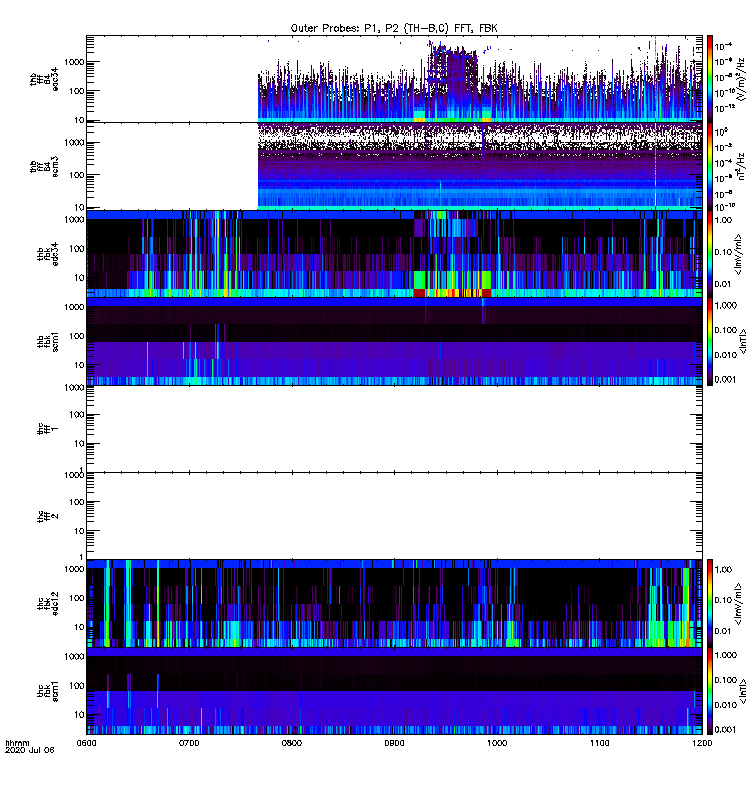
Task: Click the 0800 time axis label
Action: tap(291, 743)
